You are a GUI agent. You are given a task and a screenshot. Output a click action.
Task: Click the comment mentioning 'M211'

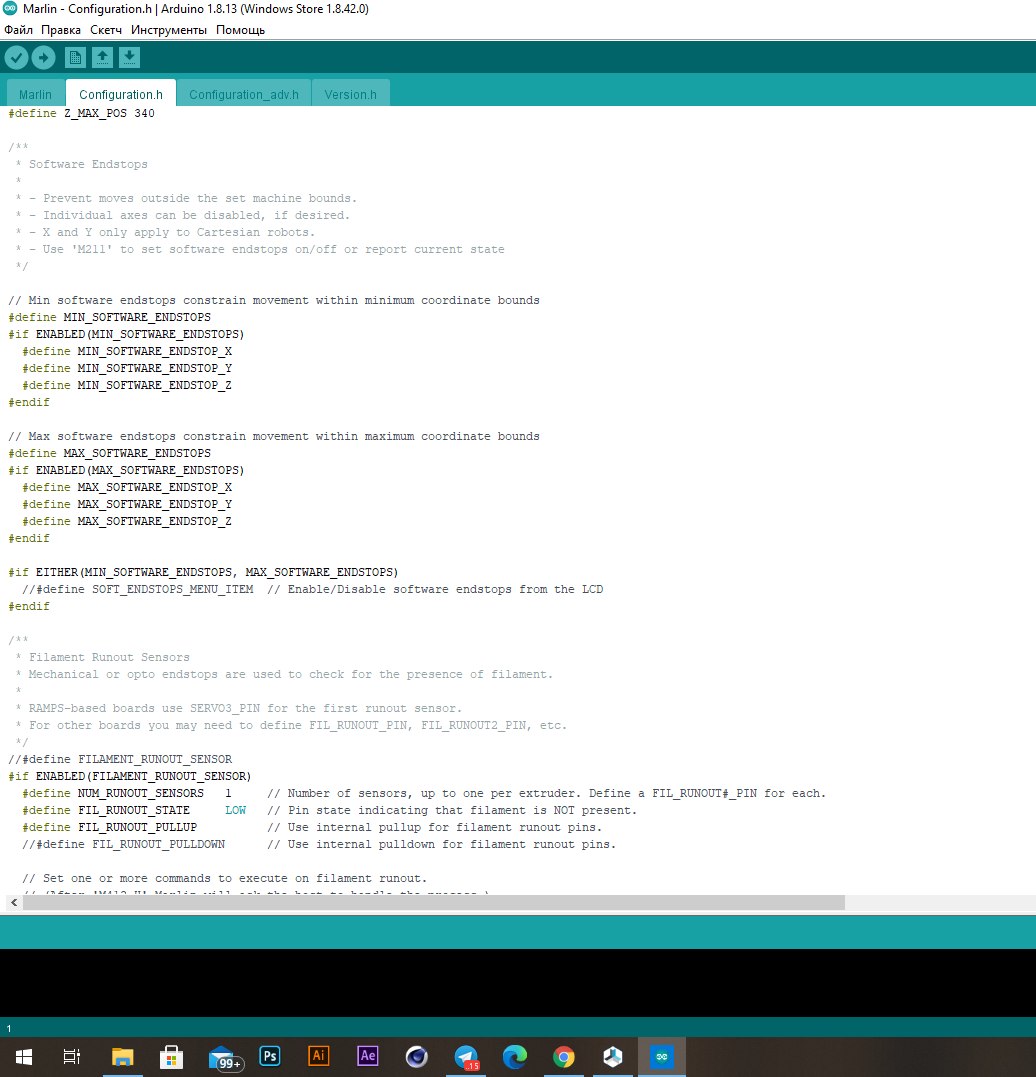(260, 249)
